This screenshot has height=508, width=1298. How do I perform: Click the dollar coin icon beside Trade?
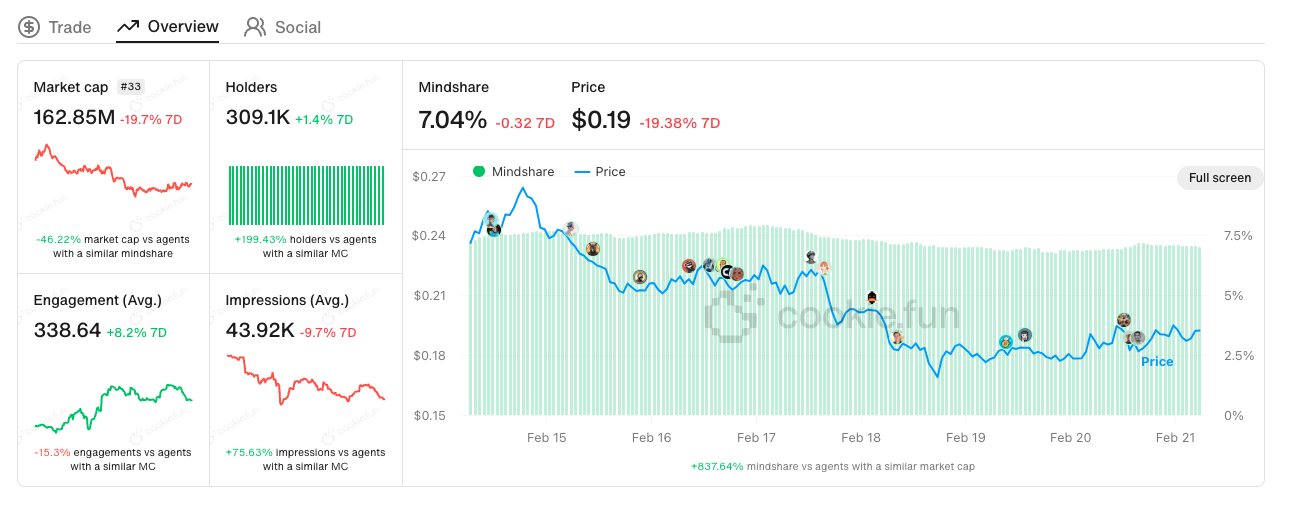coord(29,27)
